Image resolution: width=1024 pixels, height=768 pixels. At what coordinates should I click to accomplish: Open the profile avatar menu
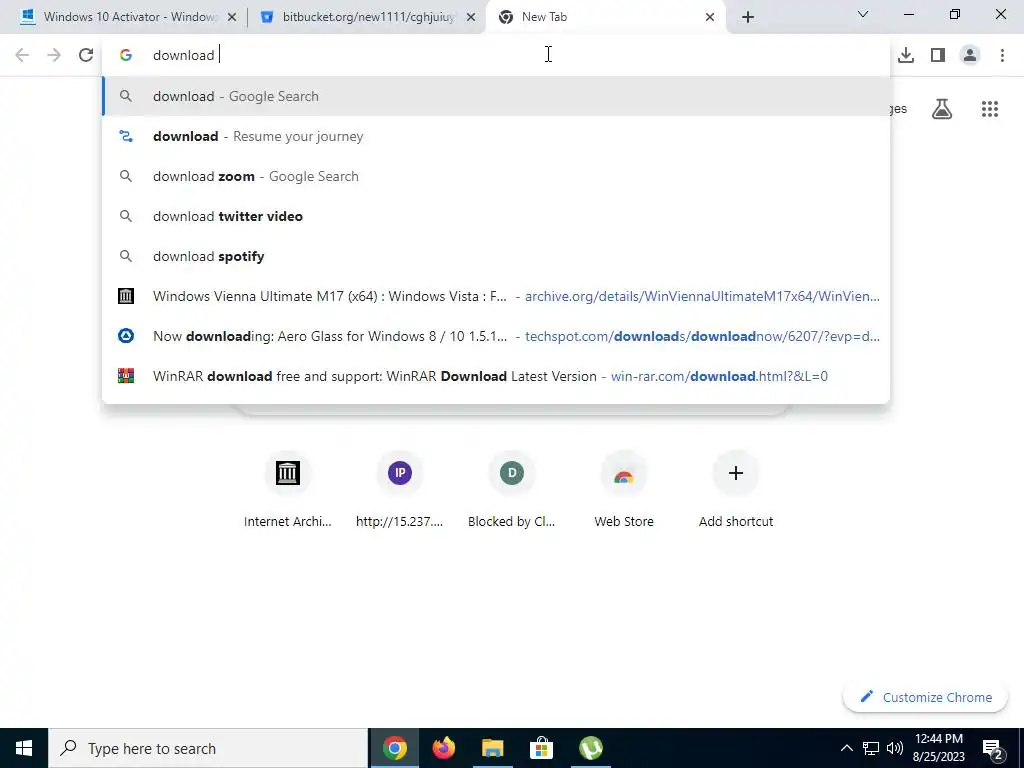pyautogui.click(x=970, y=55)
